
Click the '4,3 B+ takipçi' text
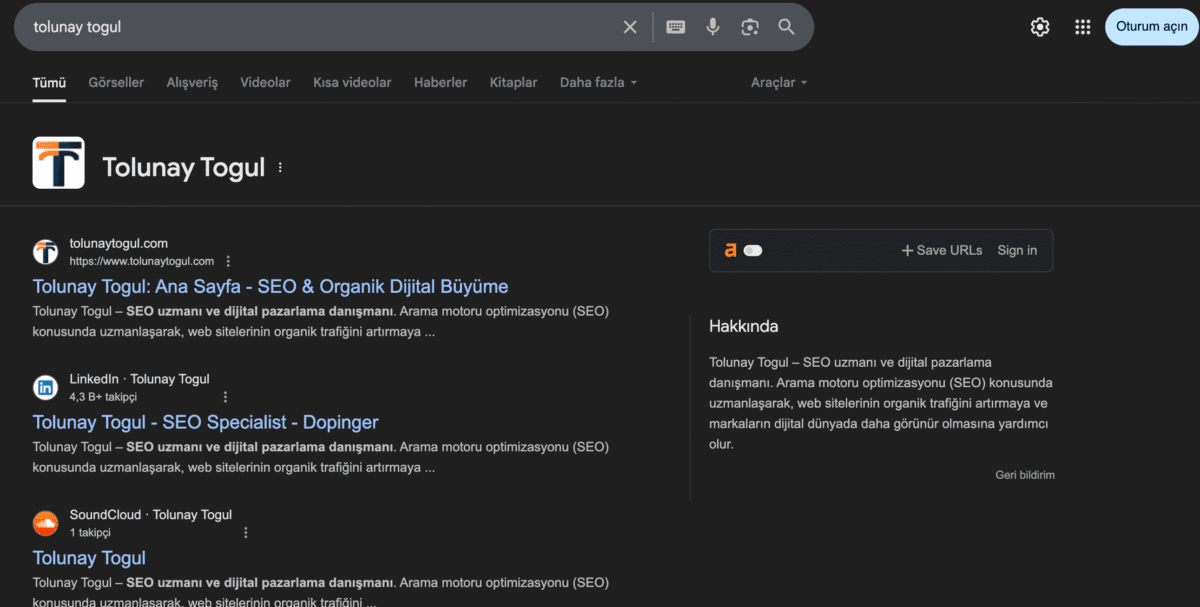pyautogui.click(x=103, y=397)
